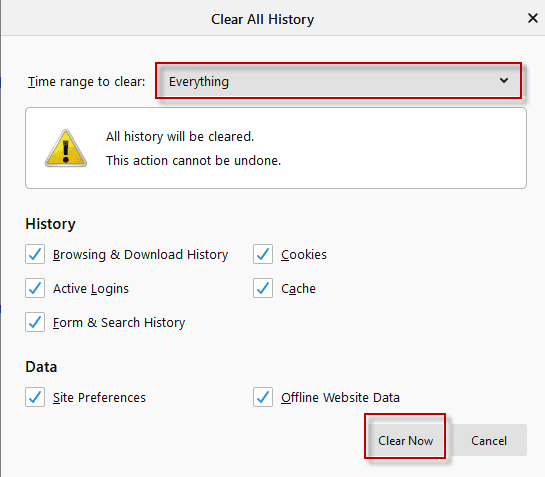Click the dropdown chevron arrow
This screenshot has width=545, height=477.
point(504,81)
